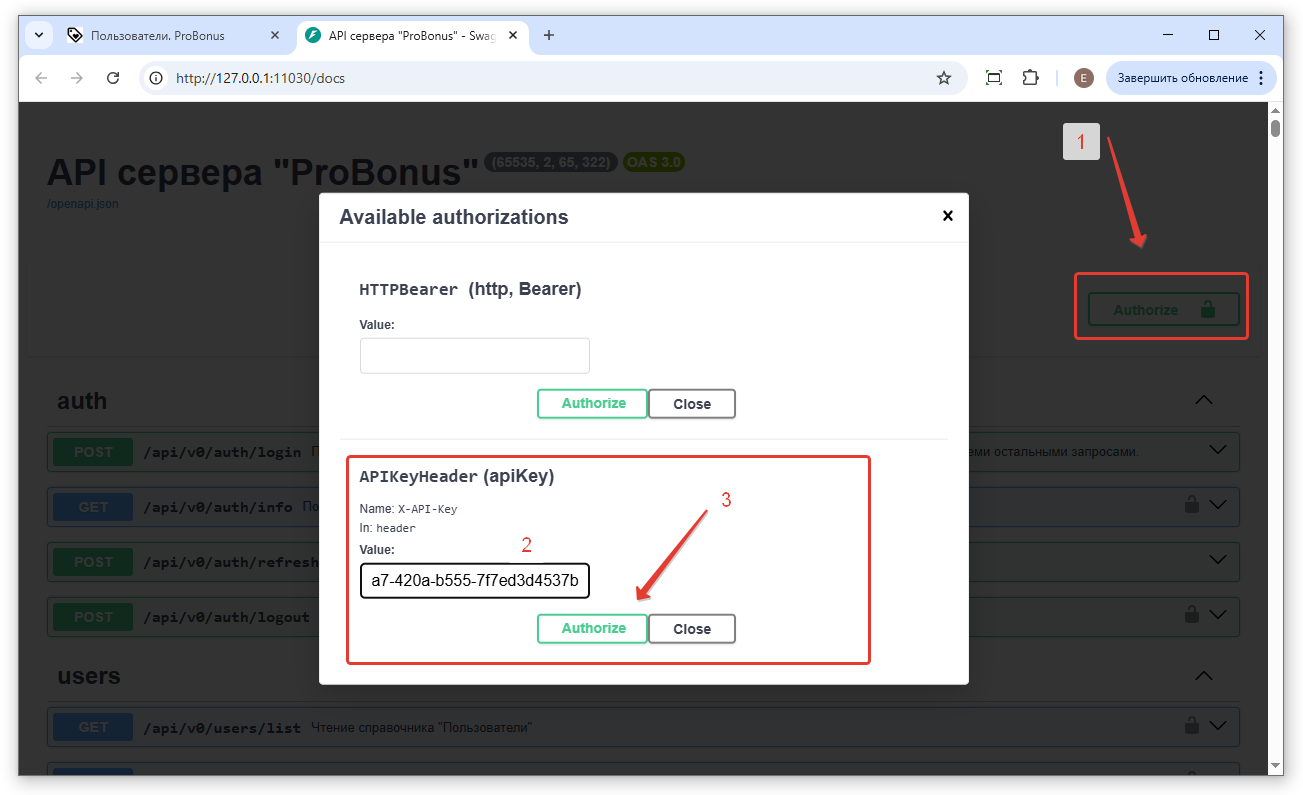
Task: Open a new browser tab
Action: coord(549,35)
